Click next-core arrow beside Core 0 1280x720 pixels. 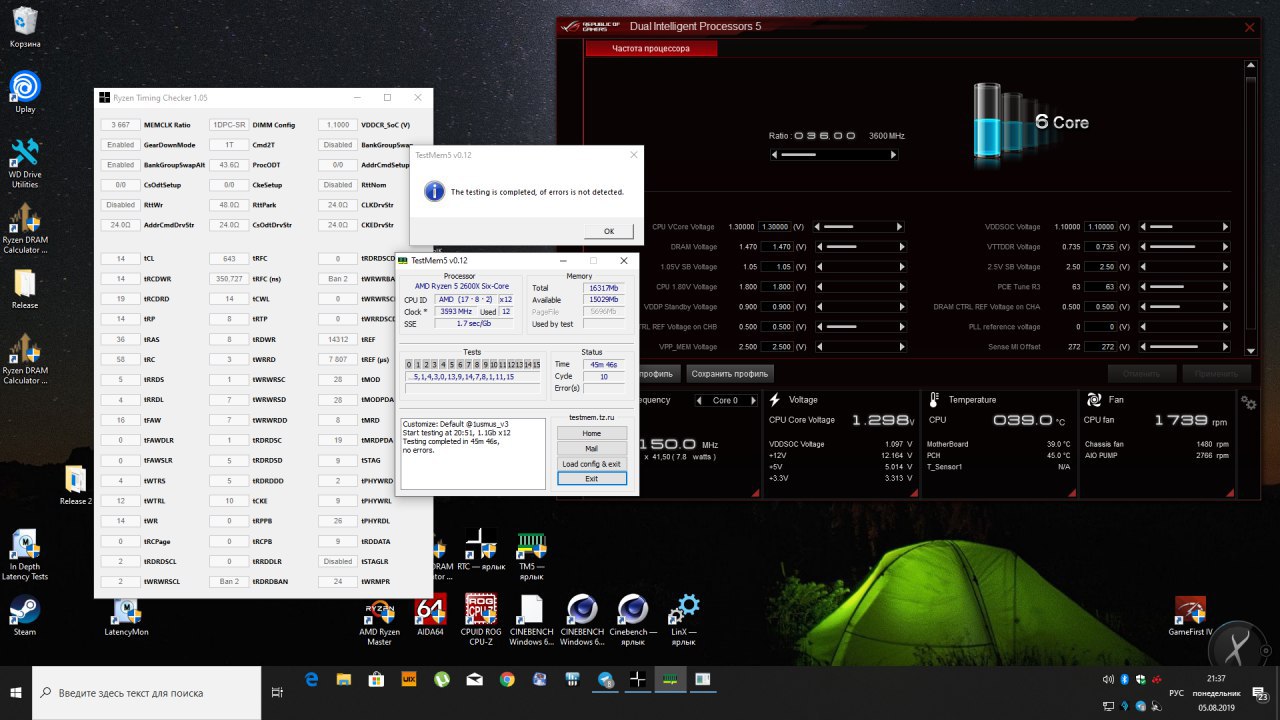click(753, 400)
